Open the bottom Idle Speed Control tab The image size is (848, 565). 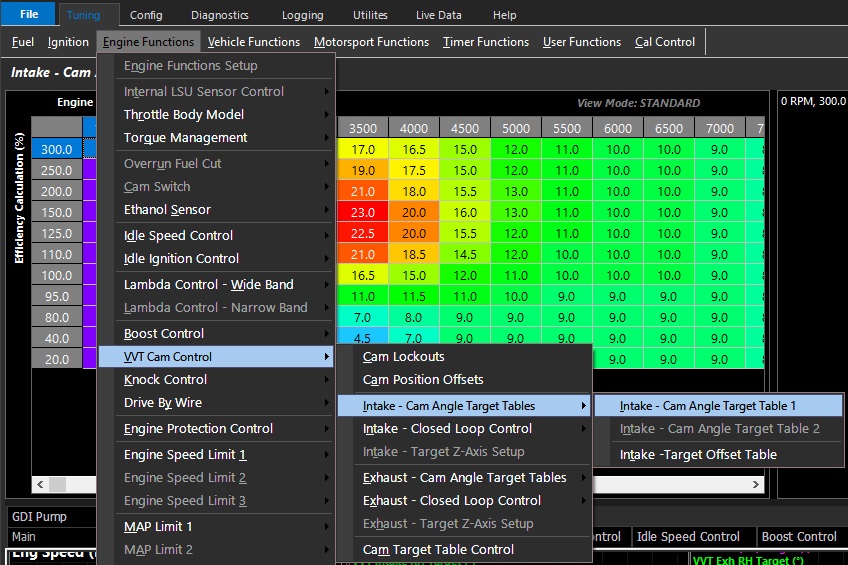(x=688, y=537)
